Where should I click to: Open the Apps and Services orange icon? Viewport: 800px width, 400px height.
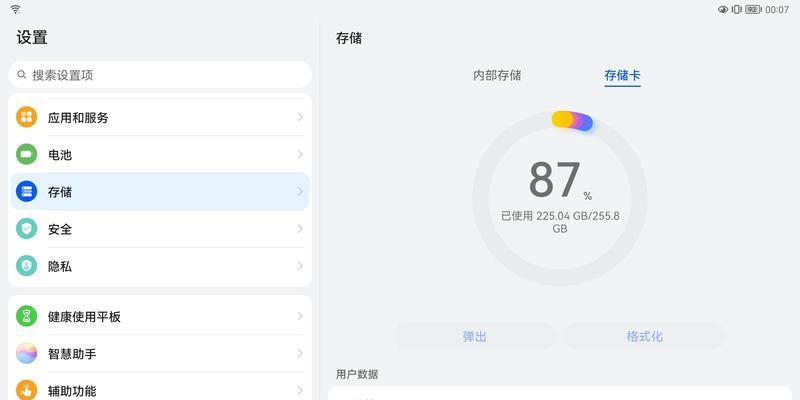(x=27, y=117)
